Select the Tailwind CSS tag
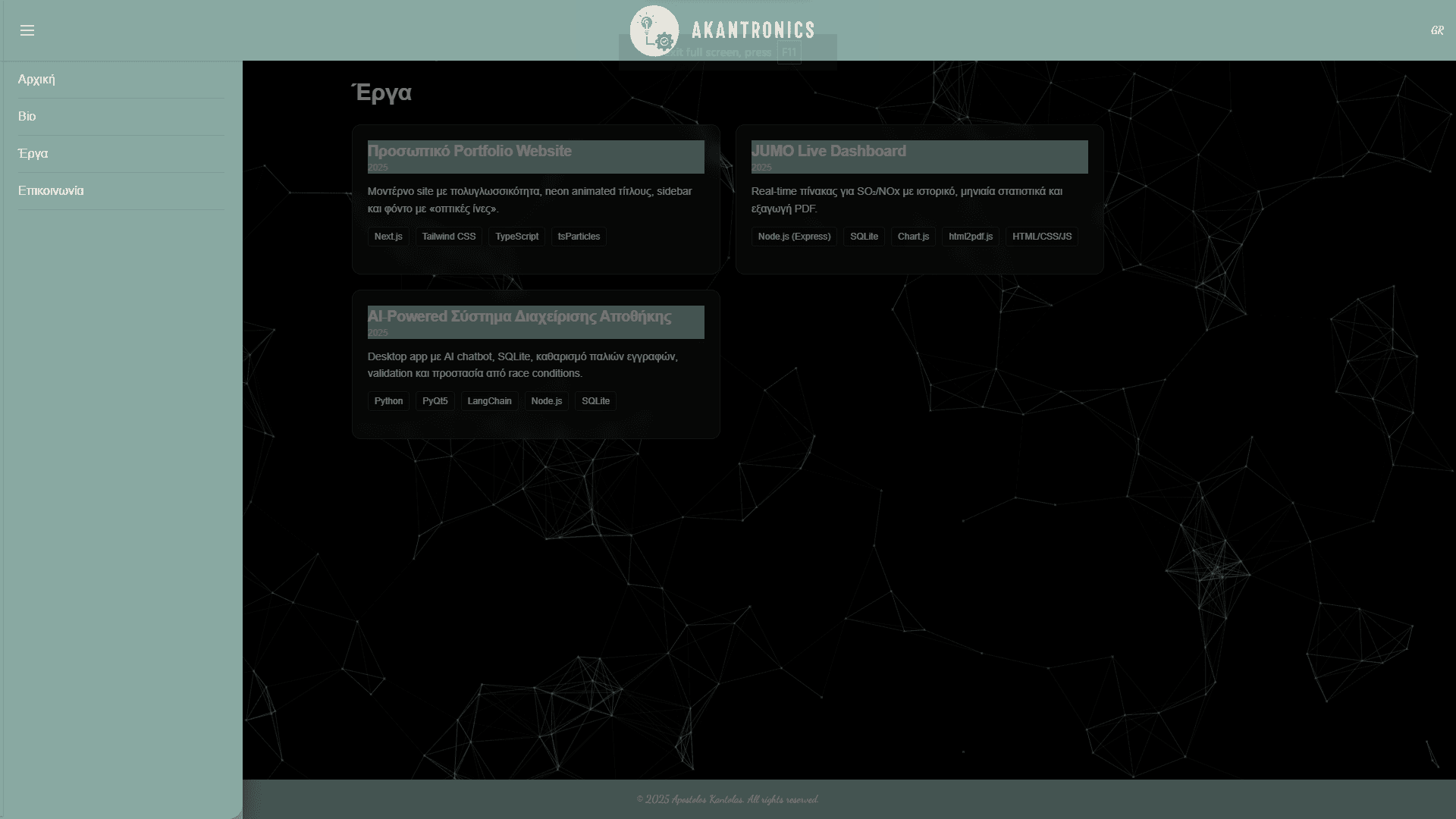This screenshot has width=1456, height=819. point(448,236)
